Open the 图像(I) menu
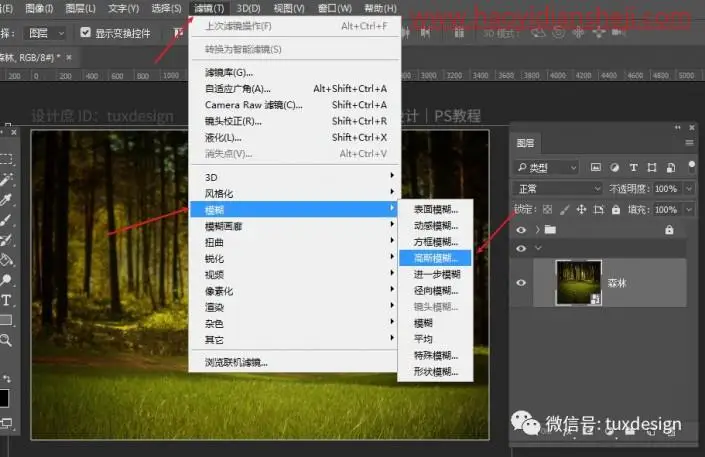Viewport: 705px width, 457px height. (39, 8)
